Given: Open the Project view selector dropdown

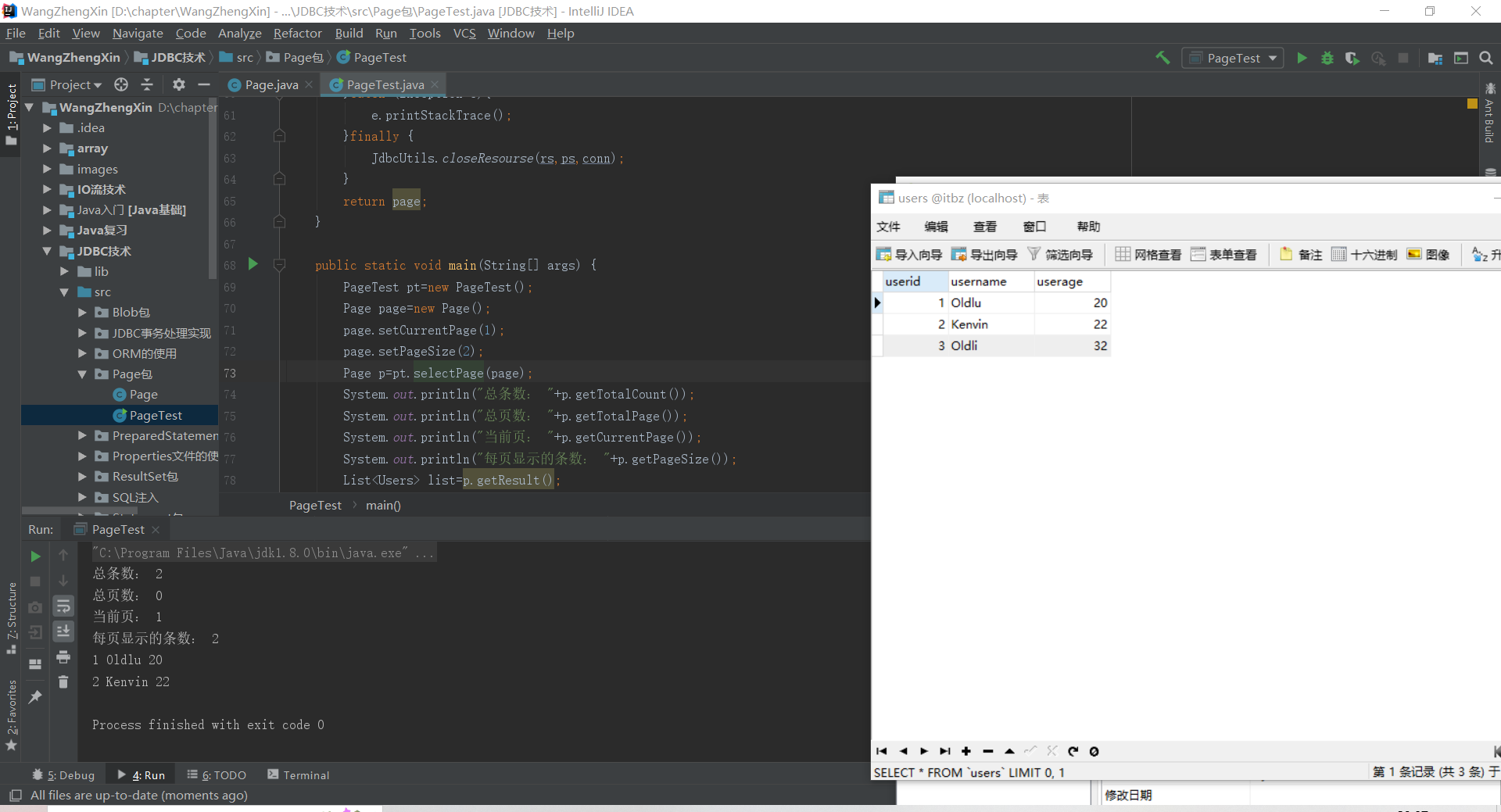Looking at the screenshot, I should [66, 84].
